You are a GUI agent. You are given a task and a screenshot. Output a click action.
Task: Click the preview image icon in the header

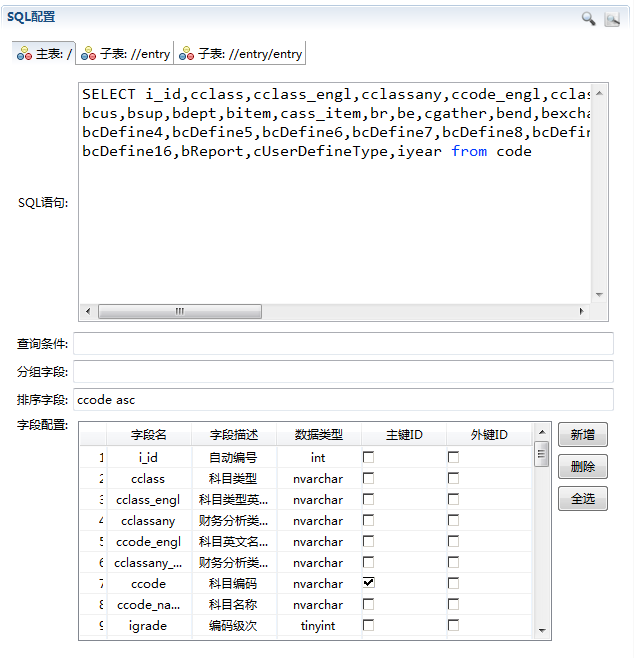(612, 18)
